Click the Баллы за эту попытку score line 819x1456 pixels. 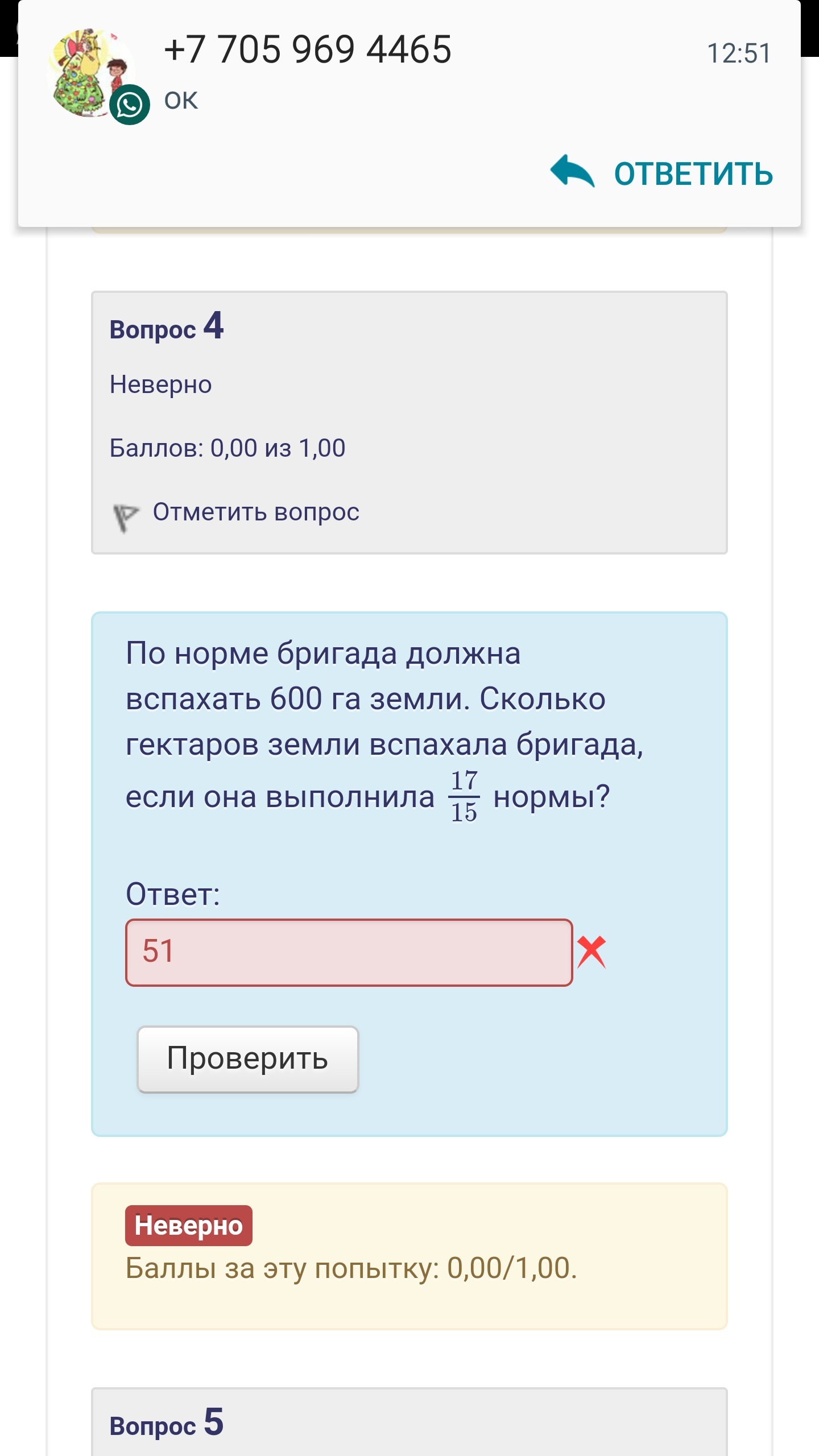tap(351, 1268)
